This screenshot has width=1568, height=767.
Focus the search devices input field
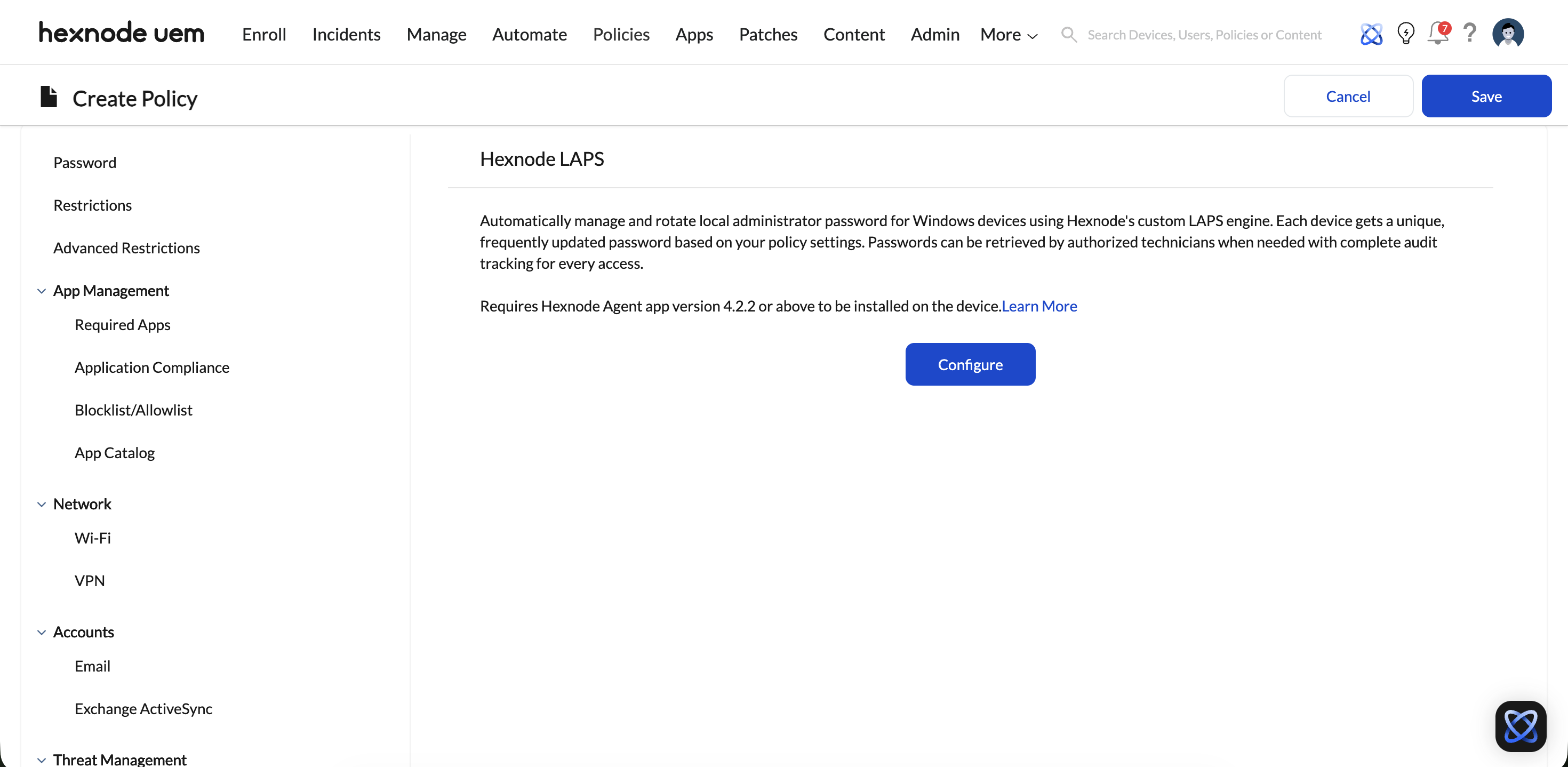(x=1204, y=35)
